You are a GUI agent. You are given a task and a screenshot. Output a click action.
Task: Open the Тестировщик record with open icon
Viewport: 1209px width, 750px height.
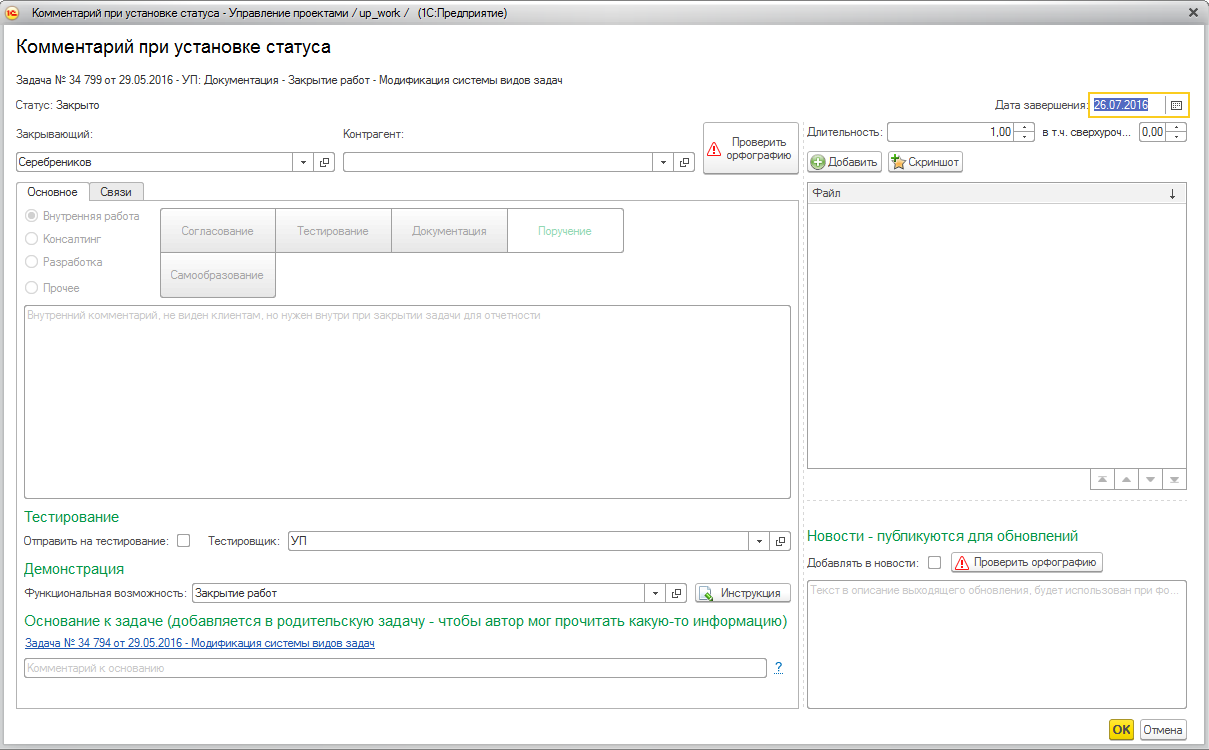[x=781, y=541]
